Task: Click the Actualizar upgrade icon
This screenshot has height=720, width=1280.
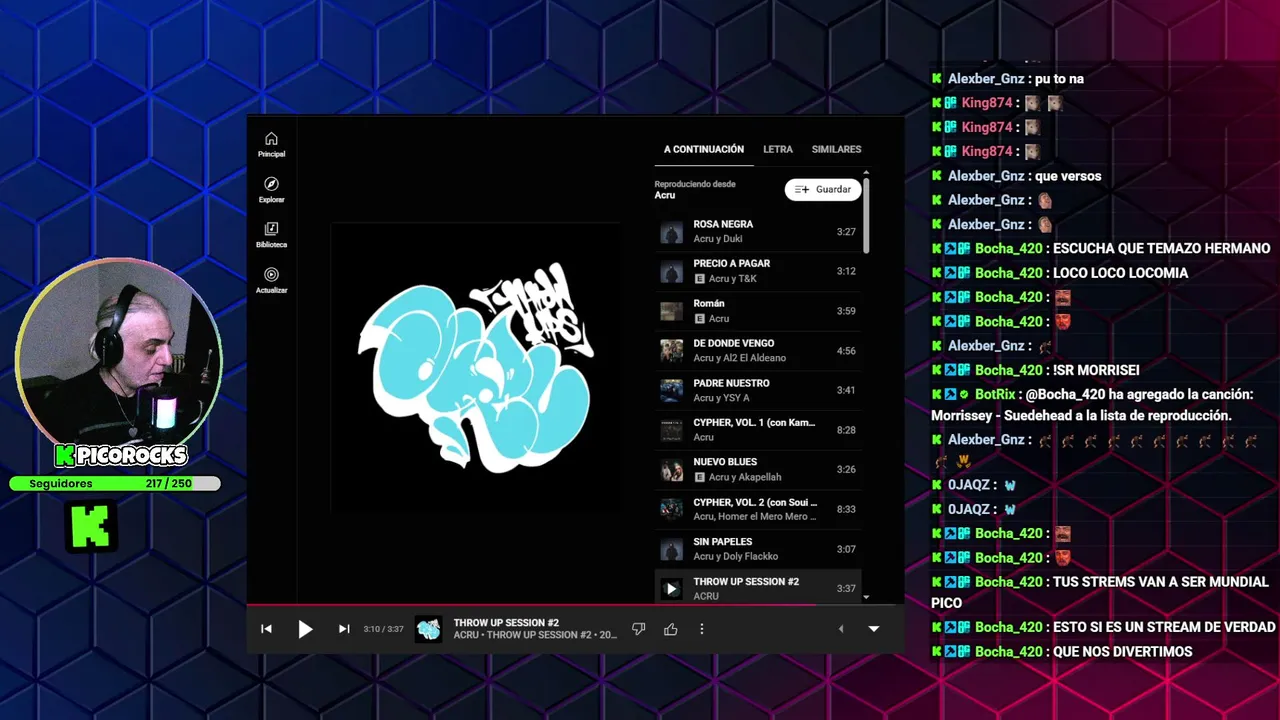Action: click(x=271, y=280)
